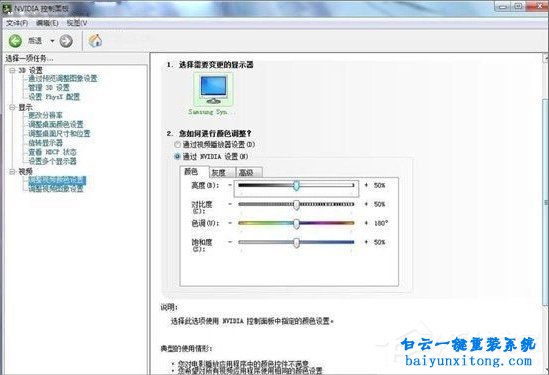Open 查看 HDCP 状态 task

(52, 152)
